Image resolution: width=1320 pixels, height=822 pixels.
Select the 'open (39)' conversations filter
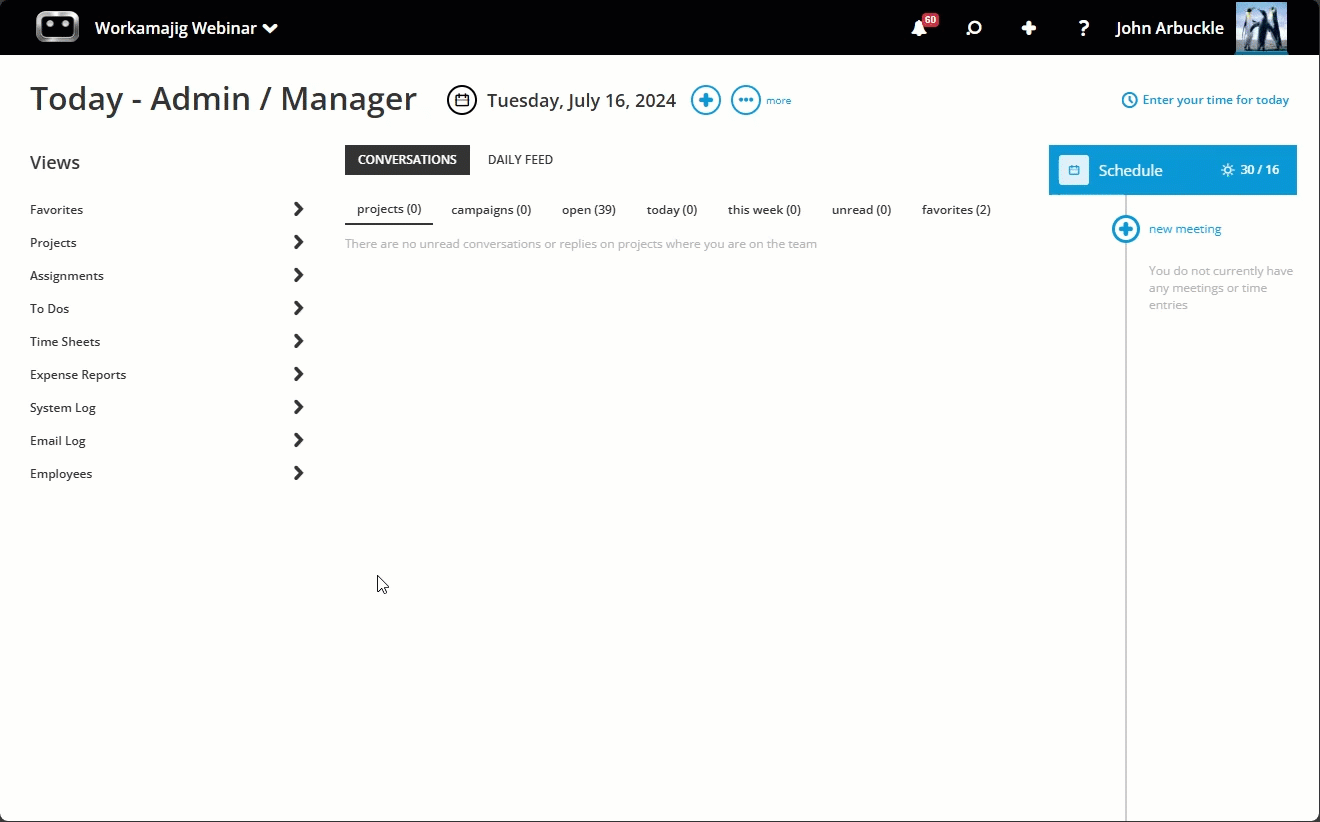point(588,209)
